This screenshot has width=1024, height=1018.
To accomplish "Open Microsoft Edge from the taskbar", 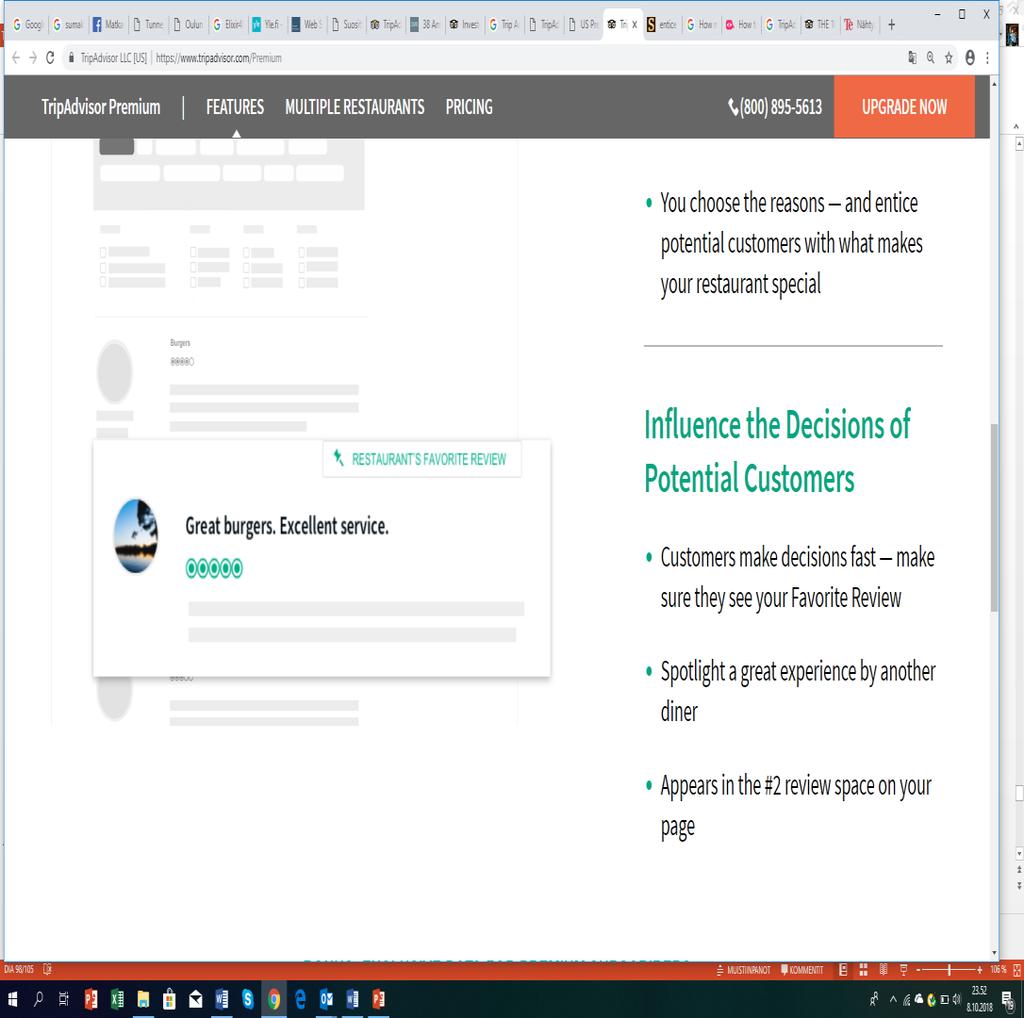I will pyautogui.click(x=300, y=999).
